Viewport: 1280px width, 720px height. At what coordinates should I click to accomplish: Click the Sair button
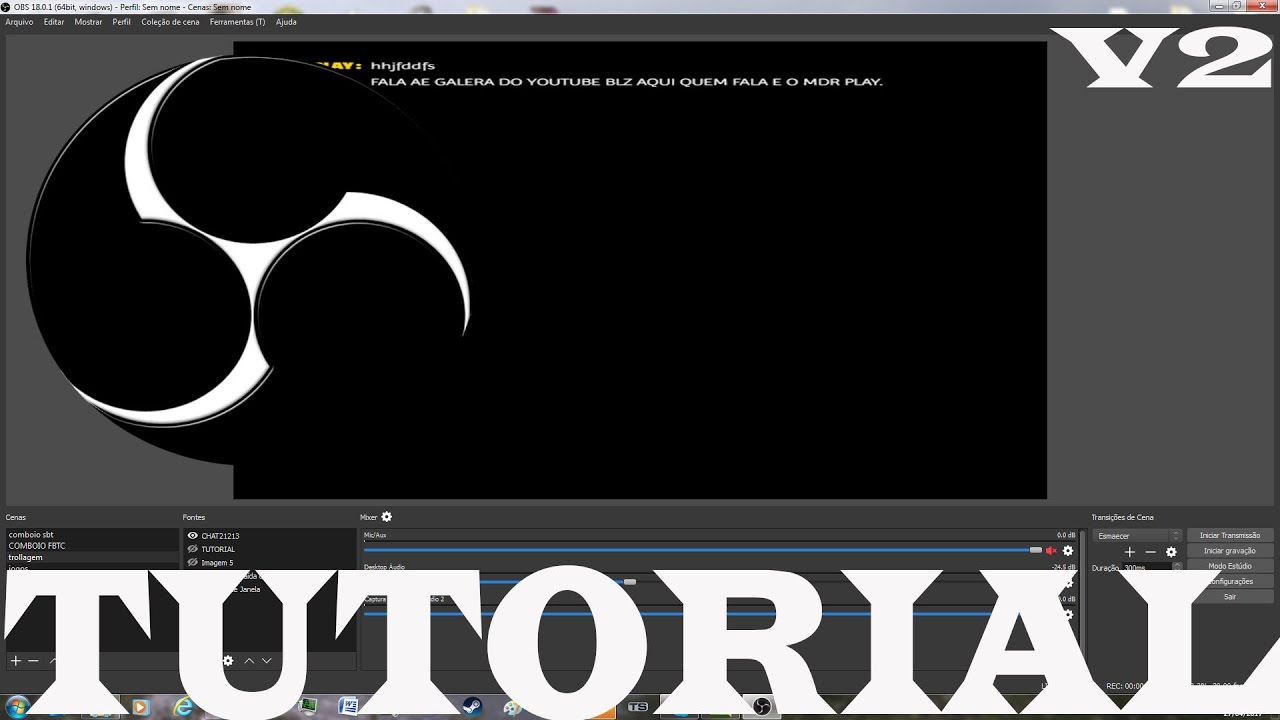coord(1230,597)
